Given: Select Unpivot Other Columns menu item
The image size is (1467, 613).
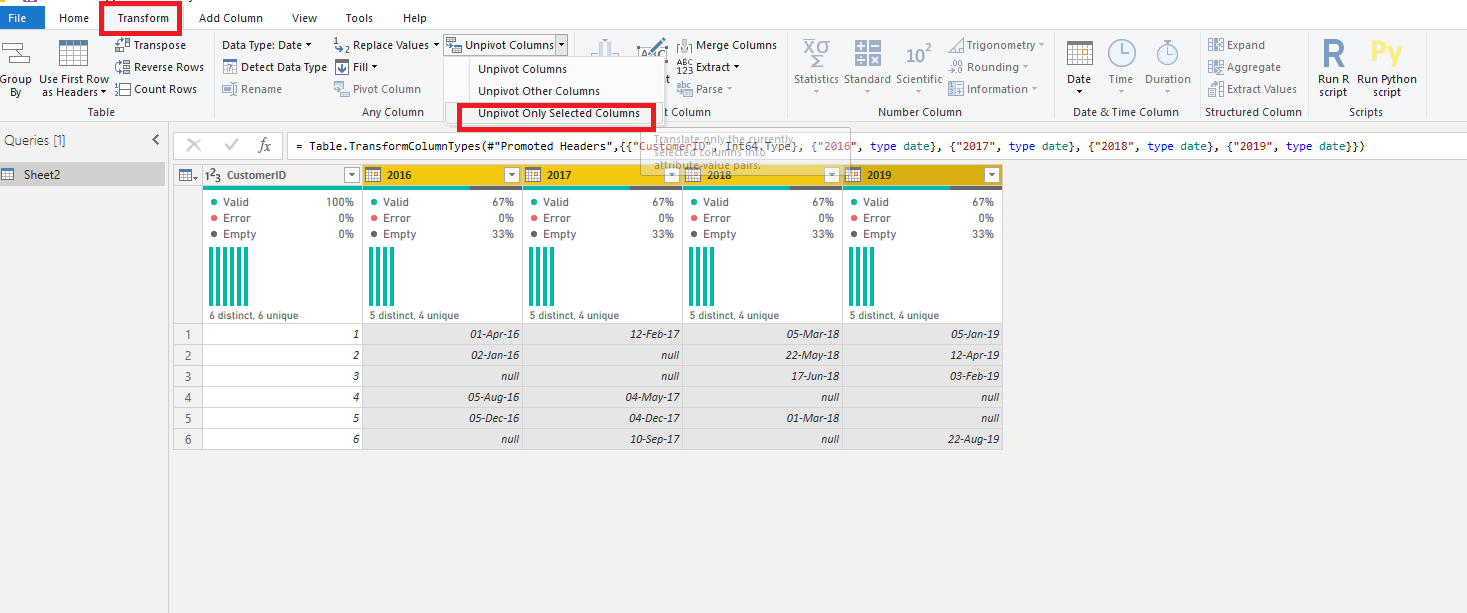Looking at the screenshot, I should 538,91.
